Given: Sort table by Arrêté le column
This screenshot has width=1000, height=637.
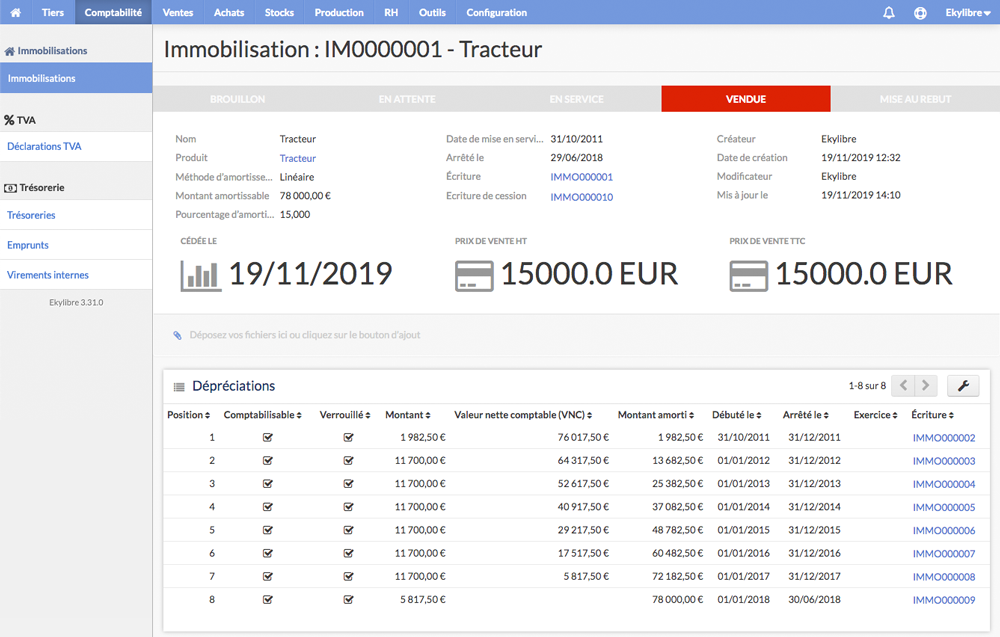Looking at the screenshot, I should click(x=805, y=414).
